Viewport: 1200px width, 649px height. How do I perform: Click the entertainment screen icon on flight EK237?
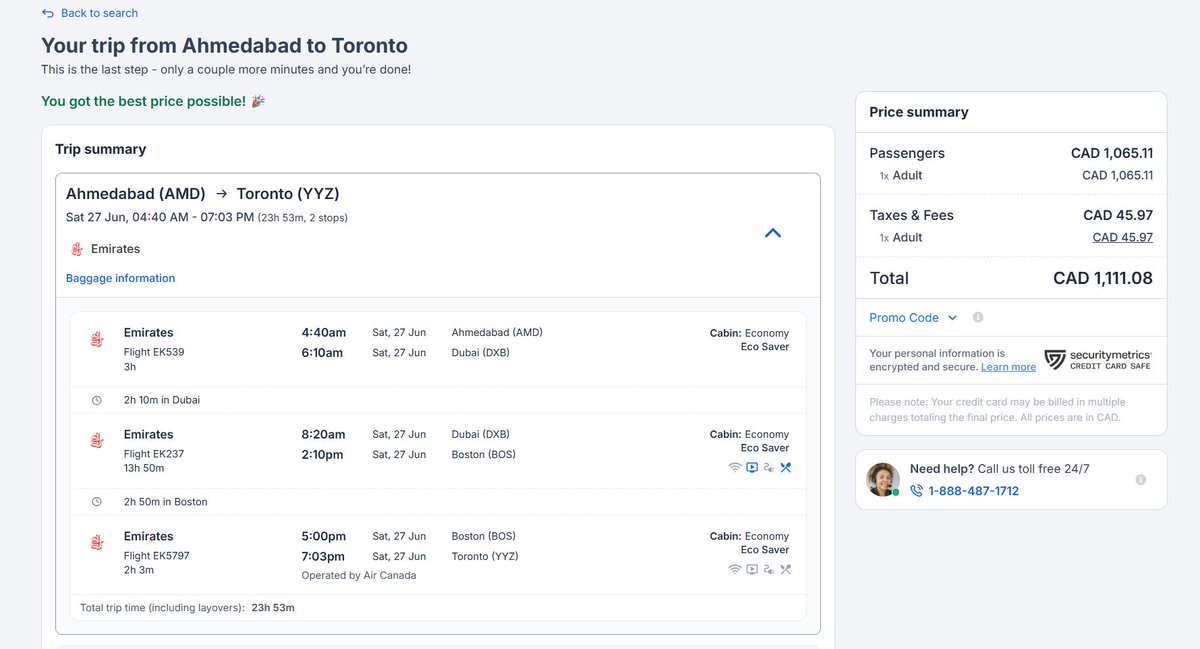[752, 467]
